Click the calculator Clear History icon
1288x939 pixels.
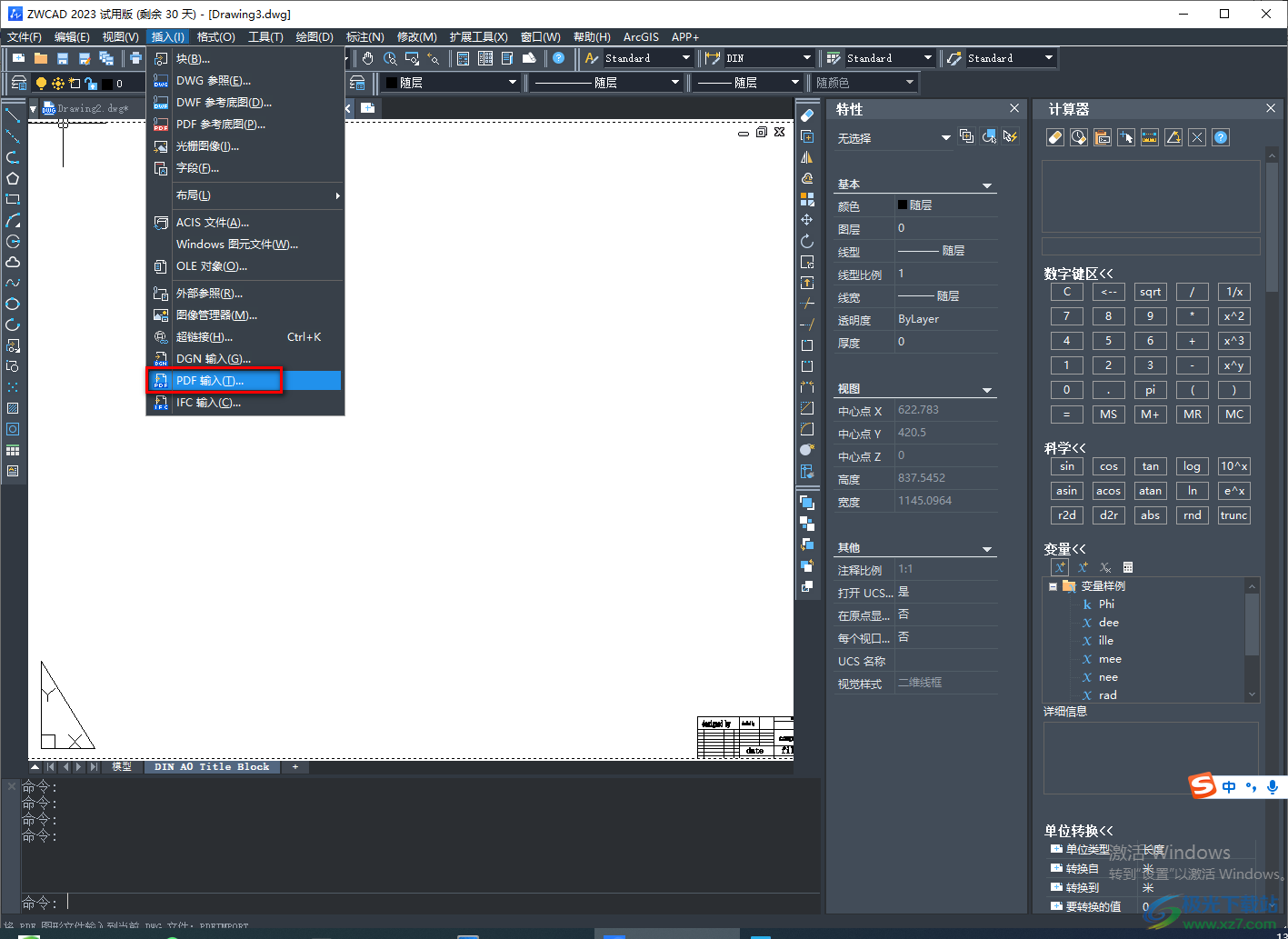[1079, 137]
